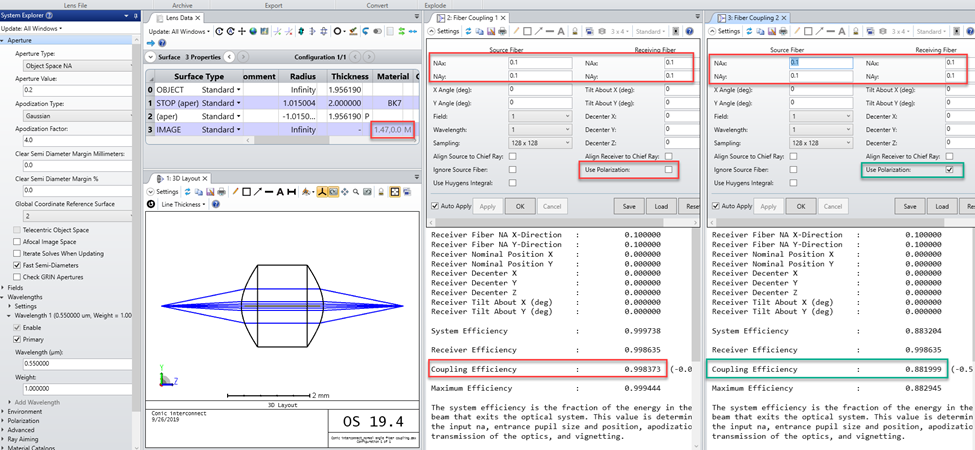Click the Aperture Value input field
Screen dimensions: 975x450
click(x=77, y=91)
